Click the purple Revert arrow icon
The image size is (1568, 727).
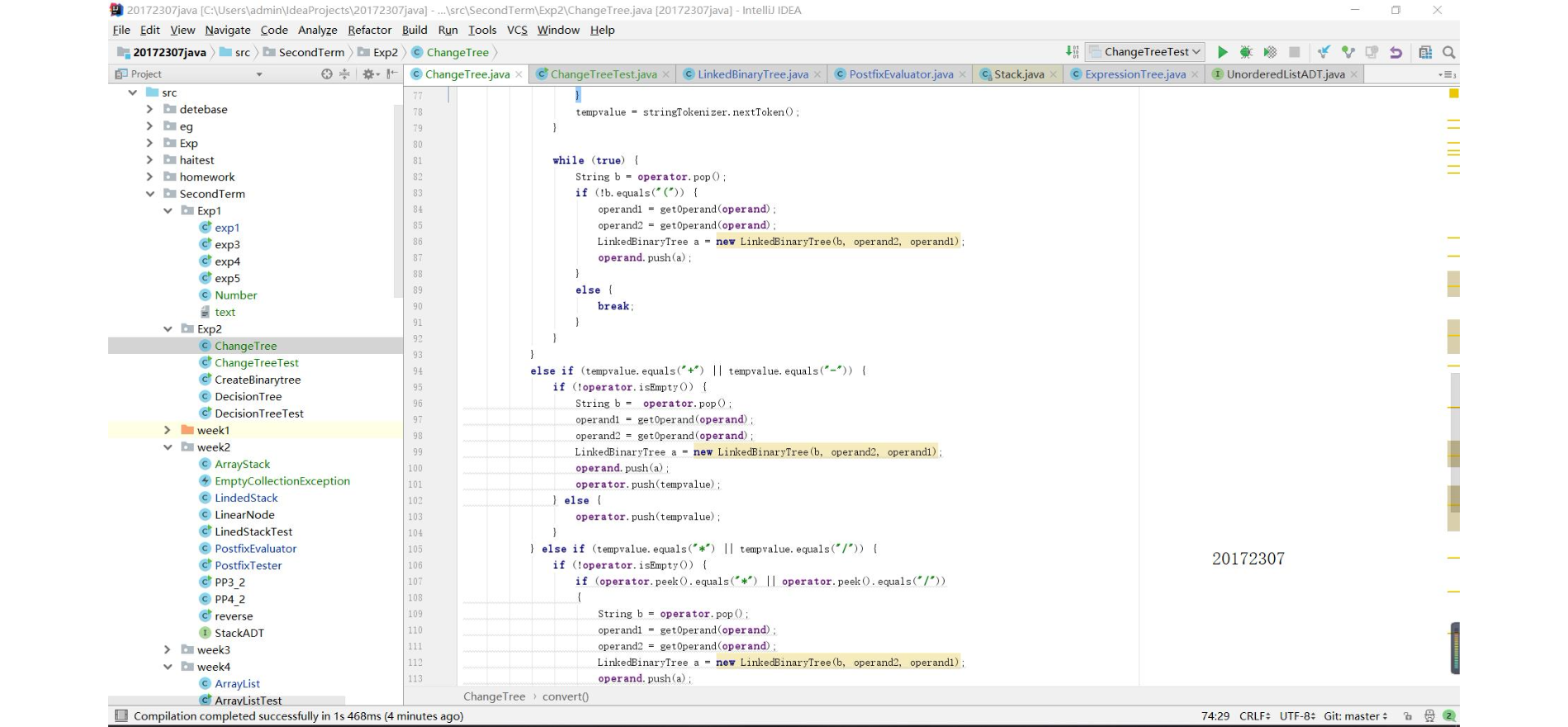[1395, 52]
